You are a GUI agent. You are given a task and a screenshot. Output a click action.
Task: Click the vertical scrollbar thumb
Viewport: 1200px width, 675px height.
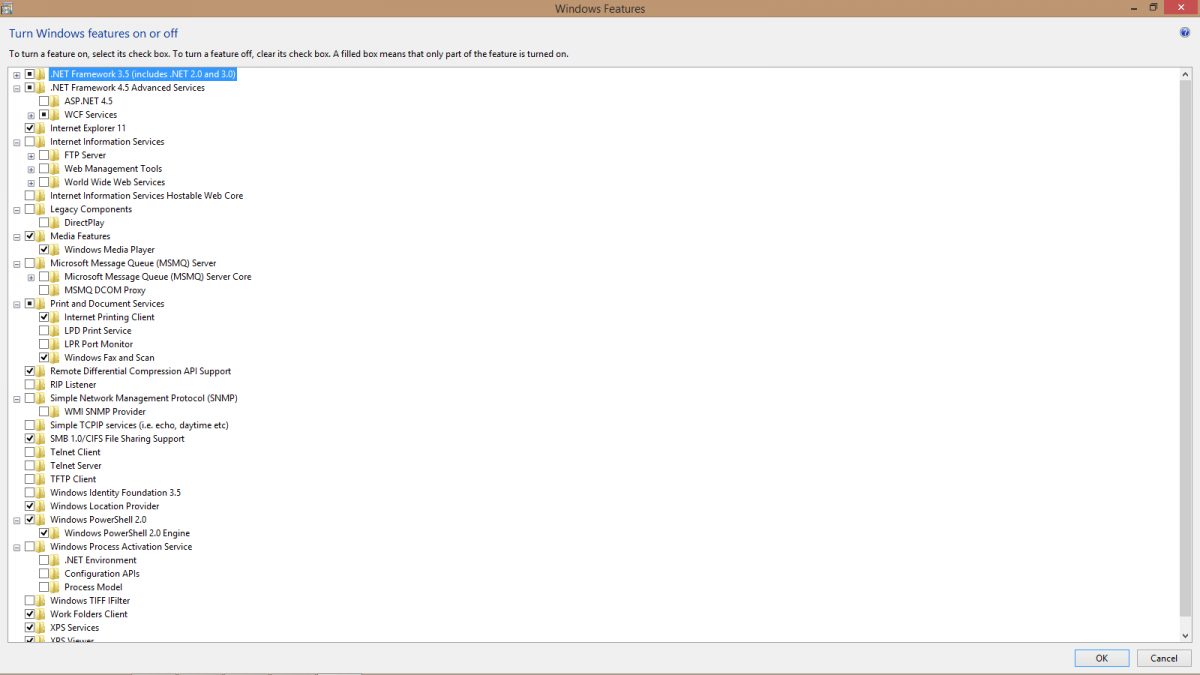tap(1186, 348)
